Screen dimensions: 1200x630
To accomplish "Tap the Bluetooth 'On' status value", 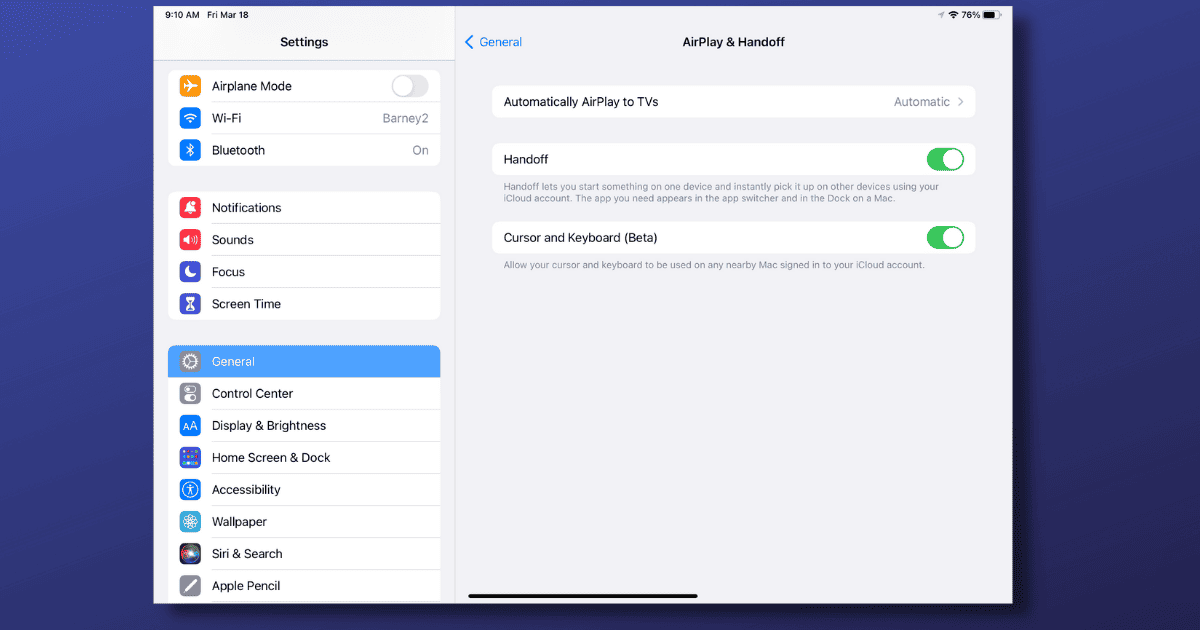I will tap(420, 150).
